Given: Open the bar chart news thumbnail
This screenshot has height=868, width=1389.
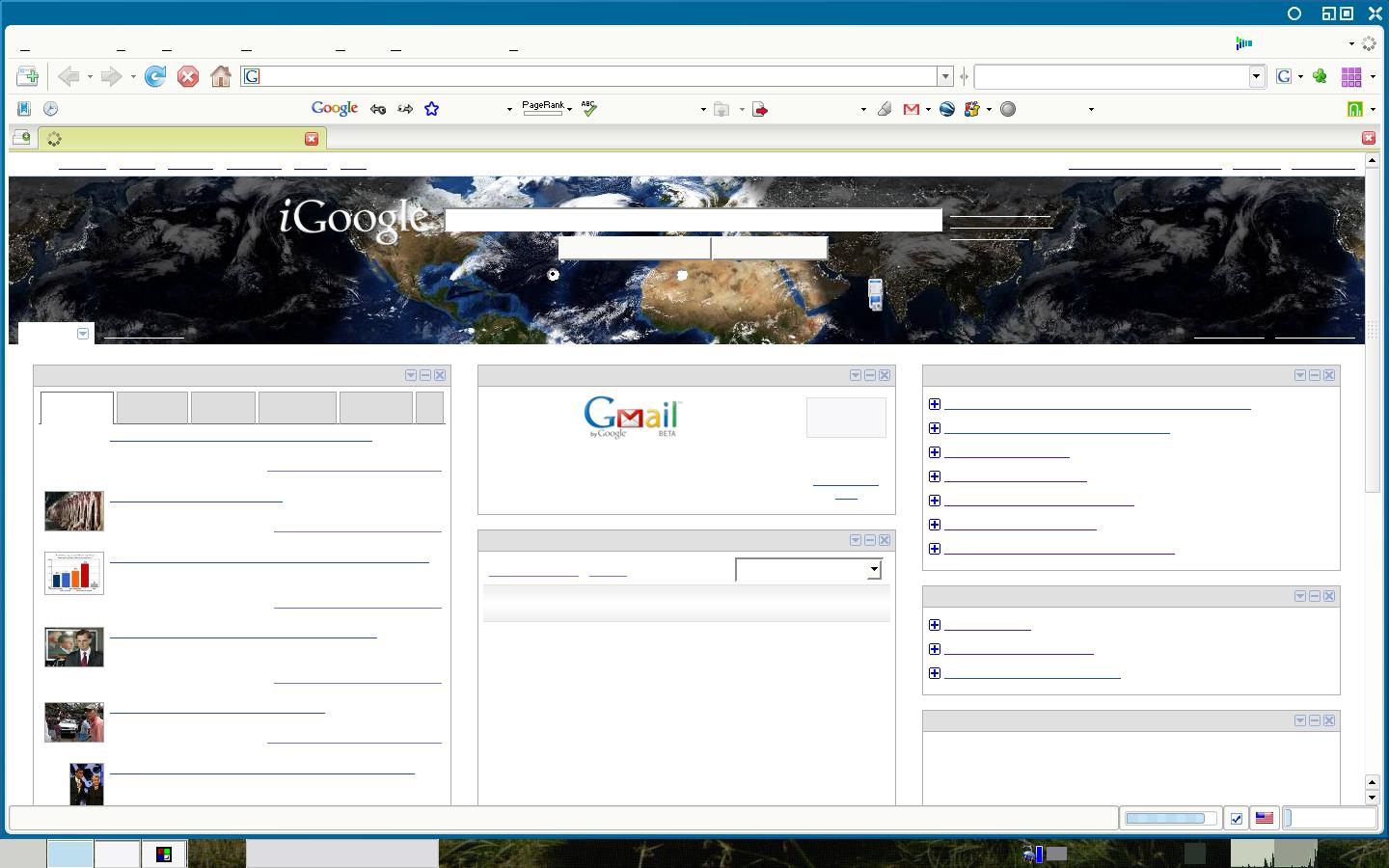Looking at the screenshot, I should click(x=74, y=573).
